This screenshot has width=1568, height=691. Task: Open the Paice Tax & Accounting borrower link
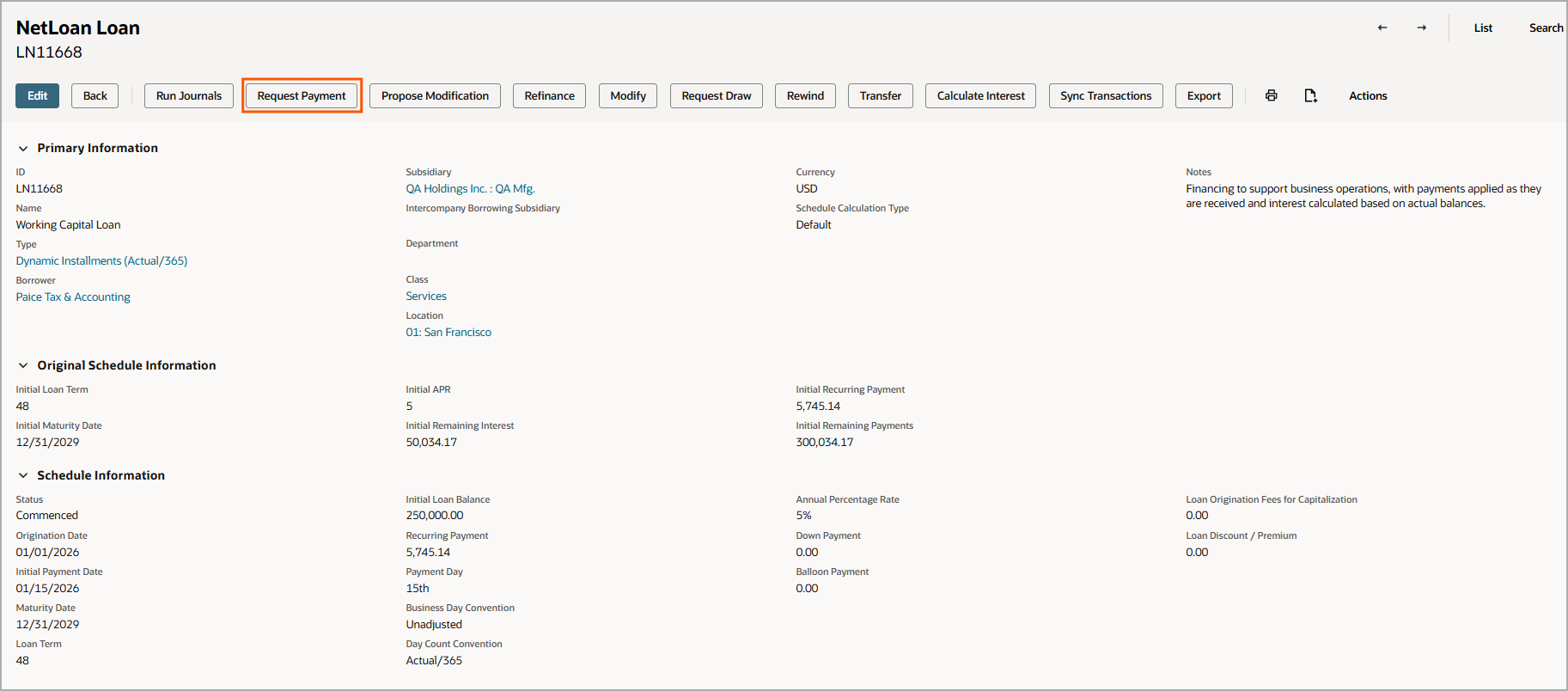pyautogui.click(x=73, y=297)
